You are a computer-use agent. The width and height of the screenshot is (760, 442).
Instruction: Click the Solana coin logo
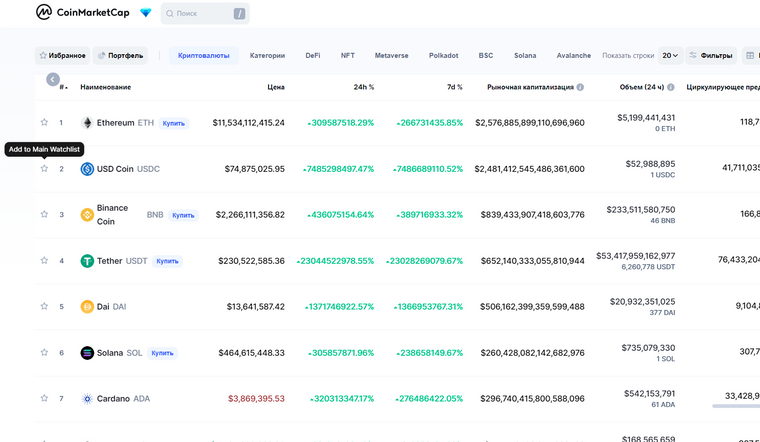[x=87, y=352]
